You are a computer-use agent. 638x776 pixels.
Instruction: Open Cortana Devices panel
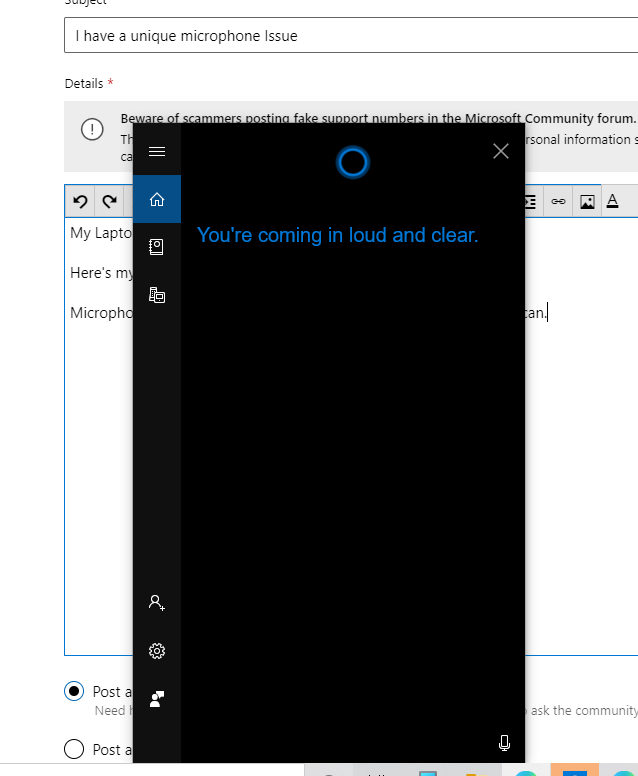coord(157,295)
